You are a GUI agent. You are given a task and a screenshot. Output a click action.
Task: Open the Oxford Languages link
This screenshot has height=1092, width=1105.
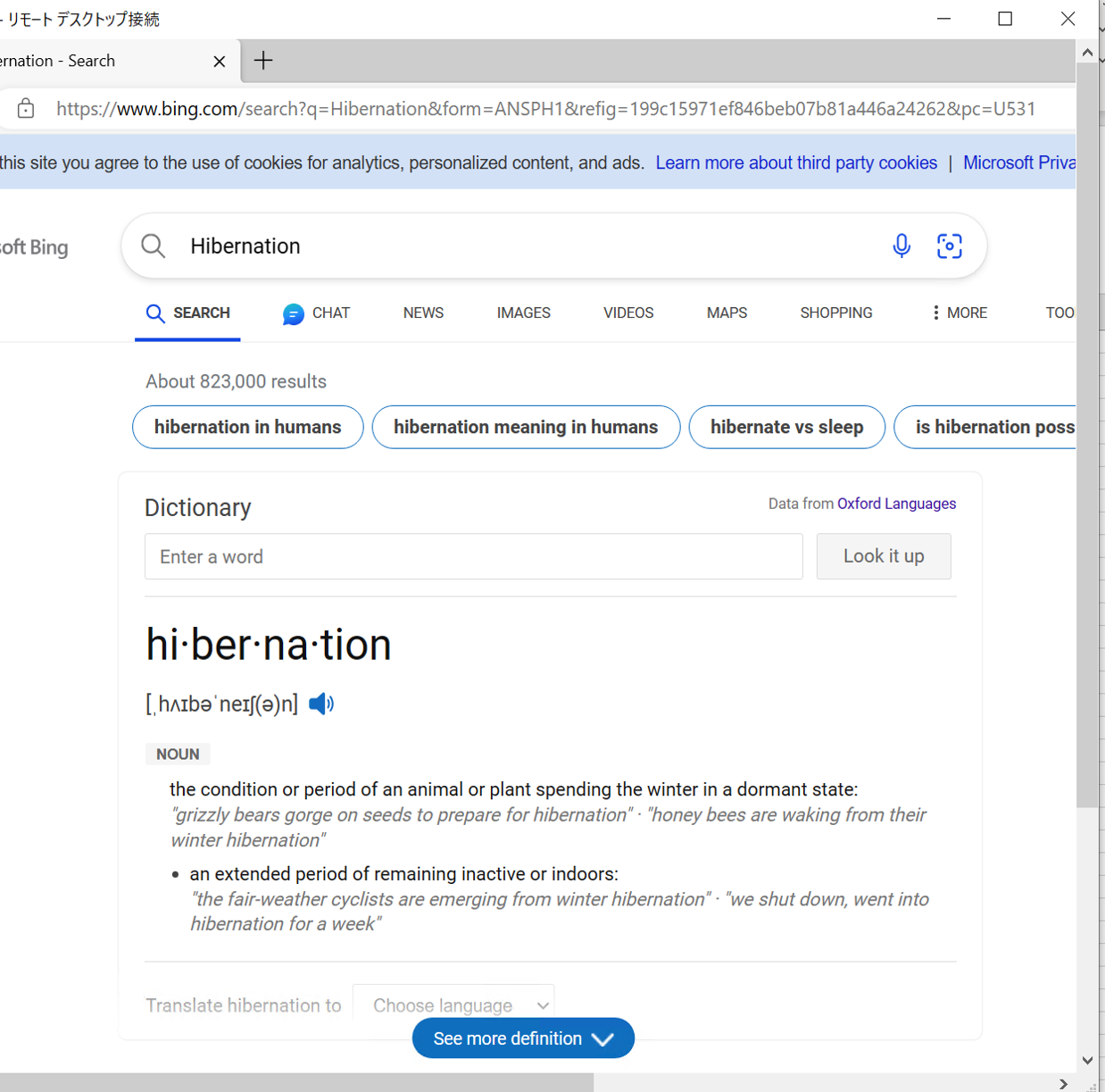[x=896, y=504]
